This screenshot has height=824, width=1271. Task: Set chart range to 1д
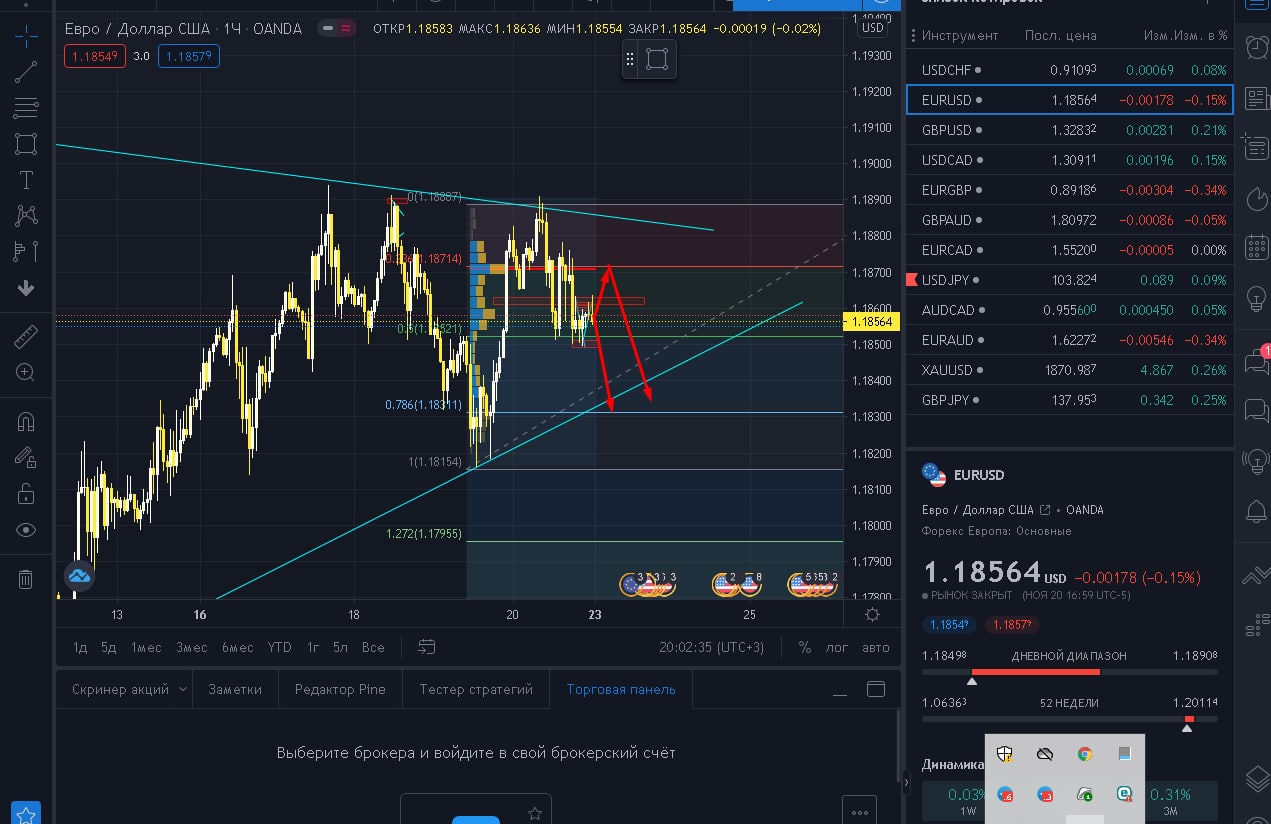tap(80, 647)
